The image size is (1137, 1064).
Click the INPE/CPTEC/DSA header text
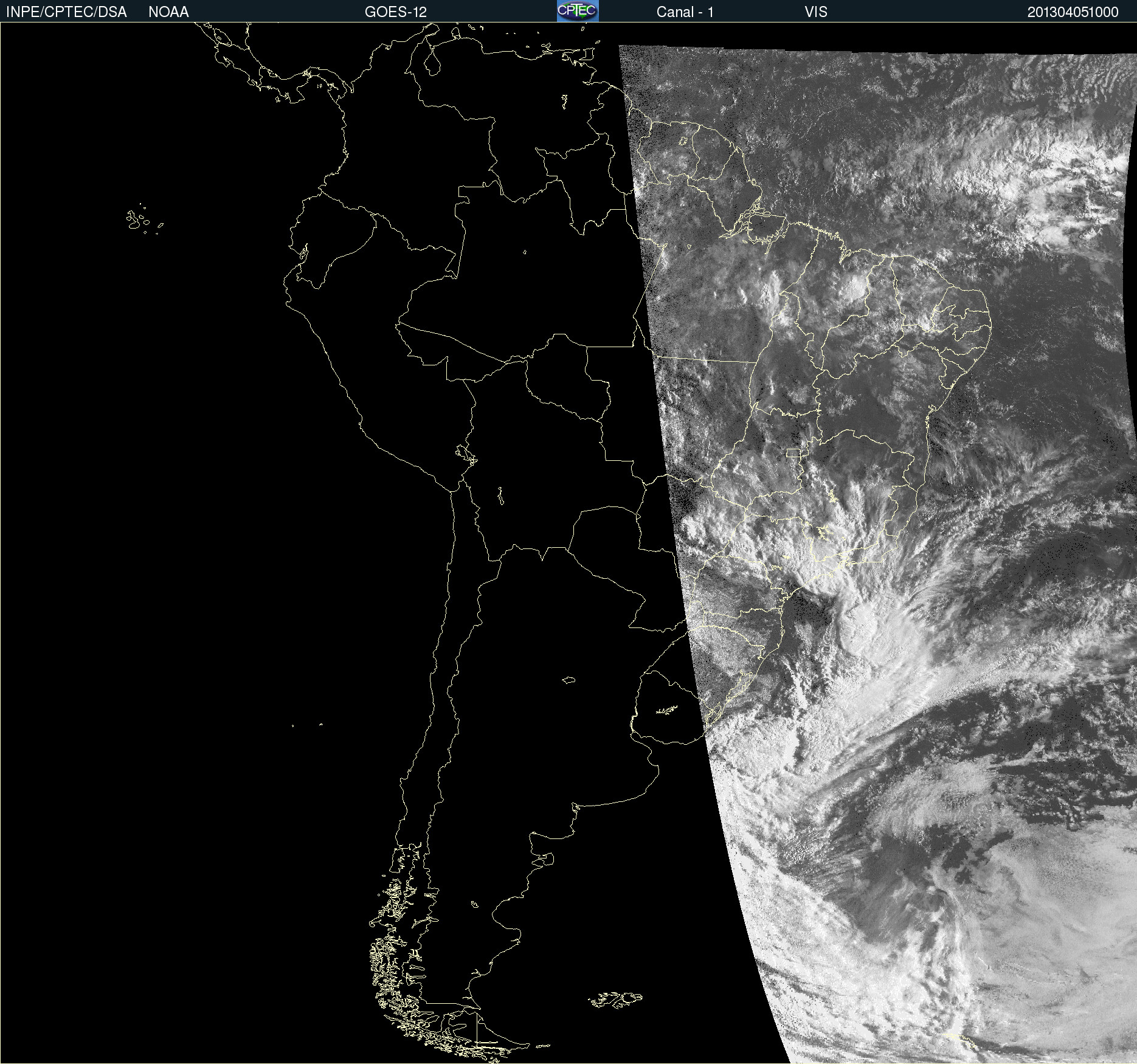(x=66, y=12)
